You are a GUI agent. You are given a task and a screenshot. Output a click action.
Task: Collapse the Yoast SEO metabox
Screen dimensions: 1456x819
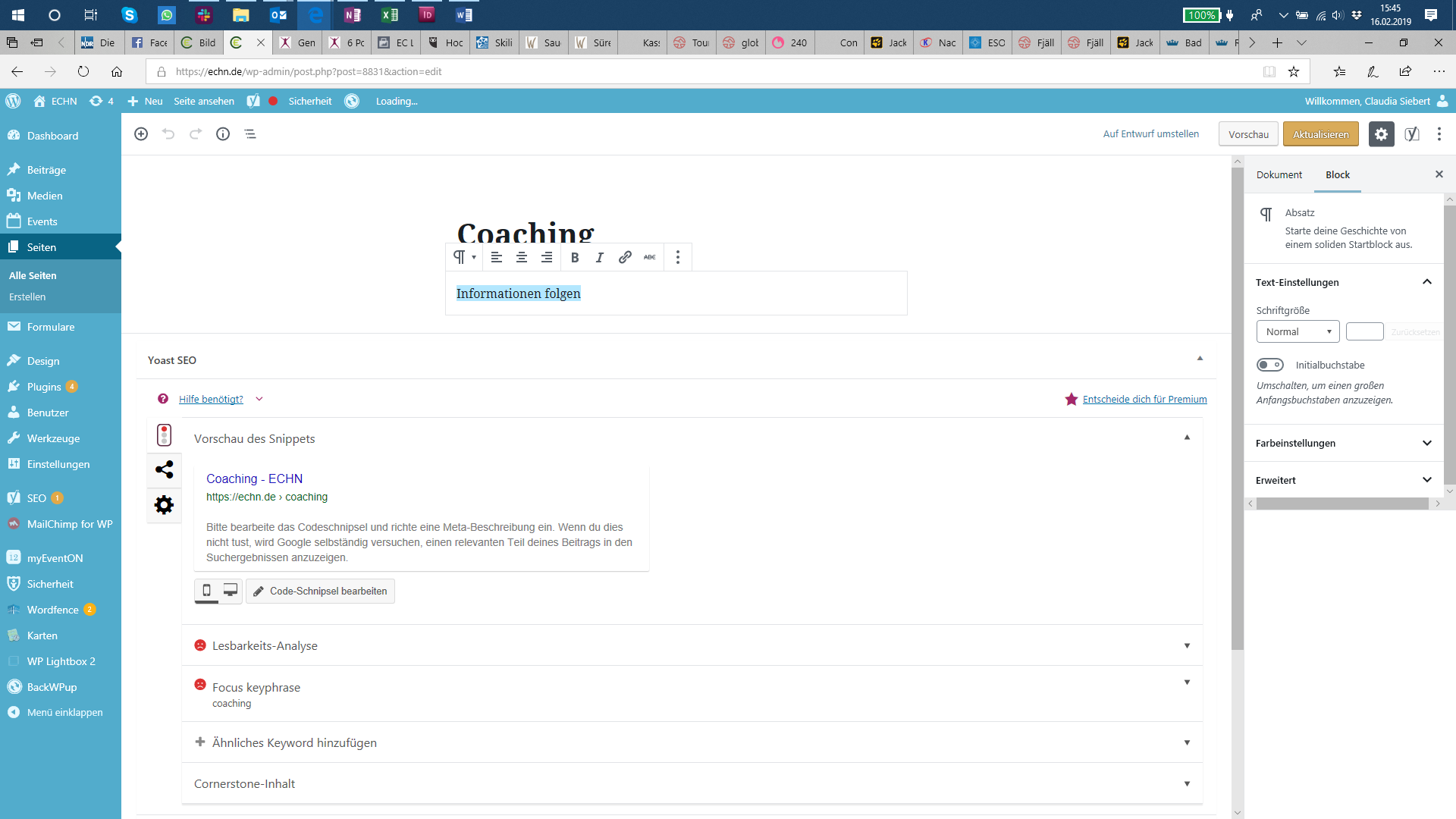click(1200, 359)
